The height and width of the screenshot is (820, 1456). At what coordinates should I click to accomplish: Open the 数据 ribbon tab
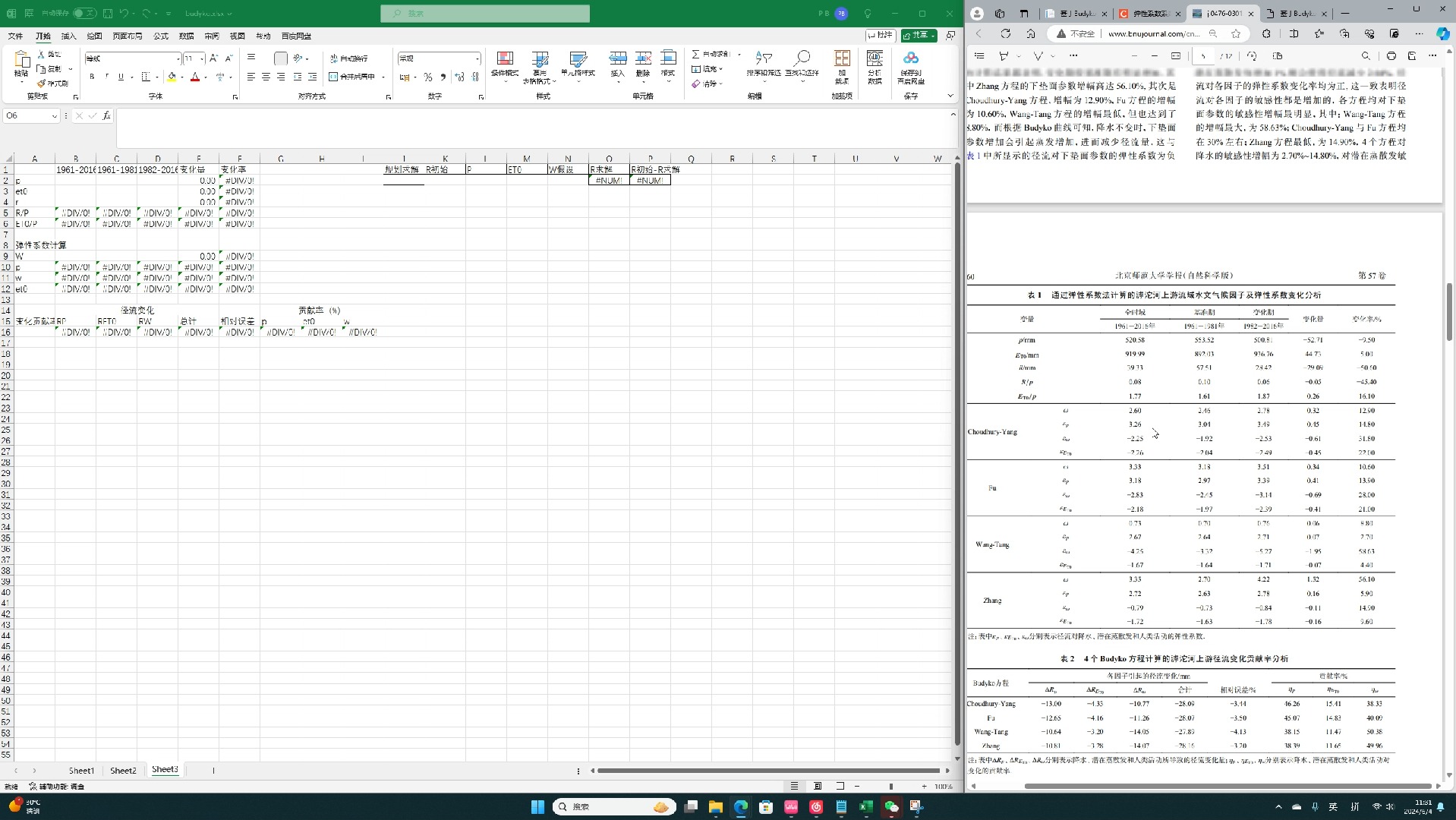(187, 36)
